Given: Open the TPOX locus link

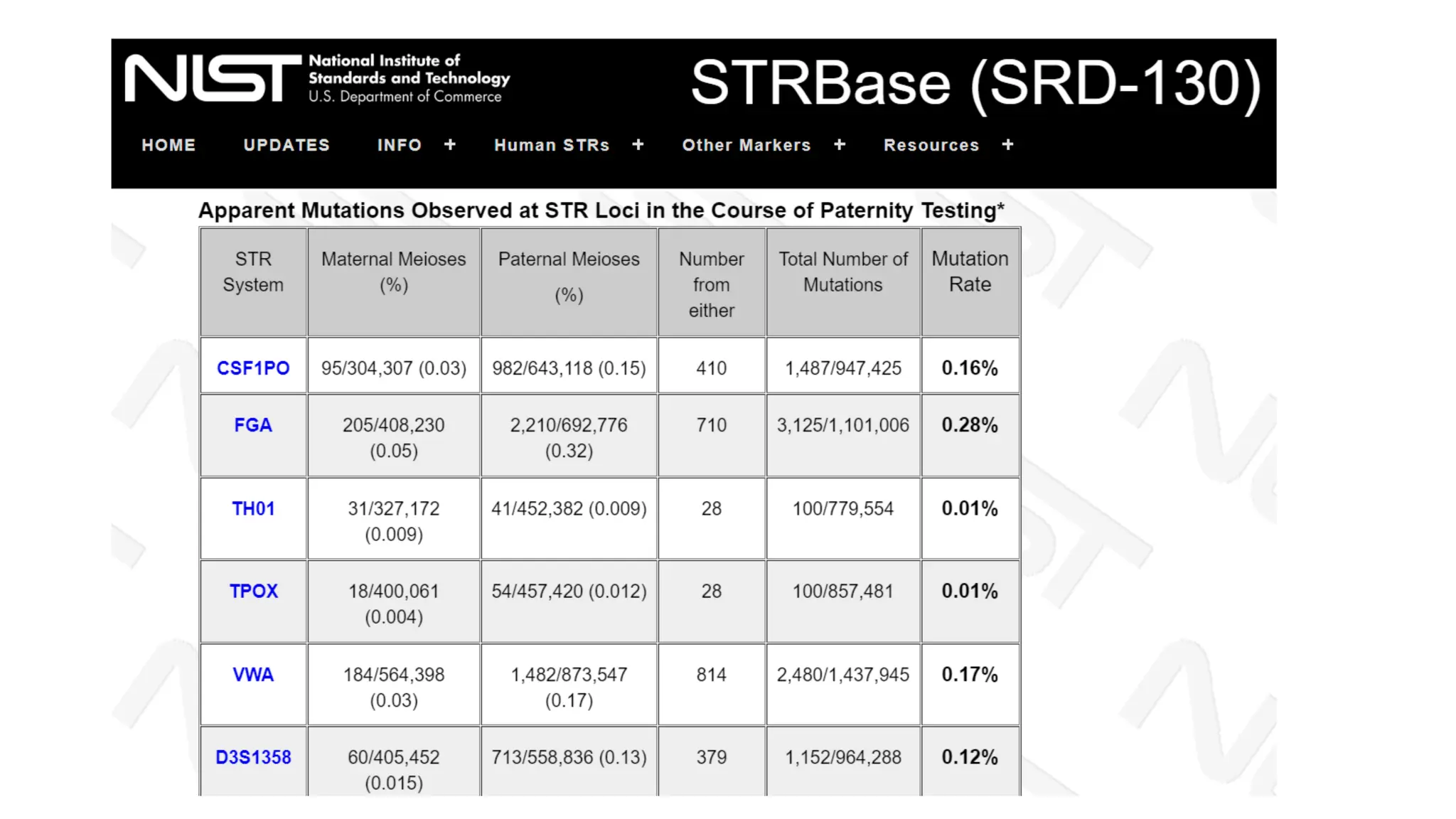Looking at the screenshot, I should (x=253, y=591).
